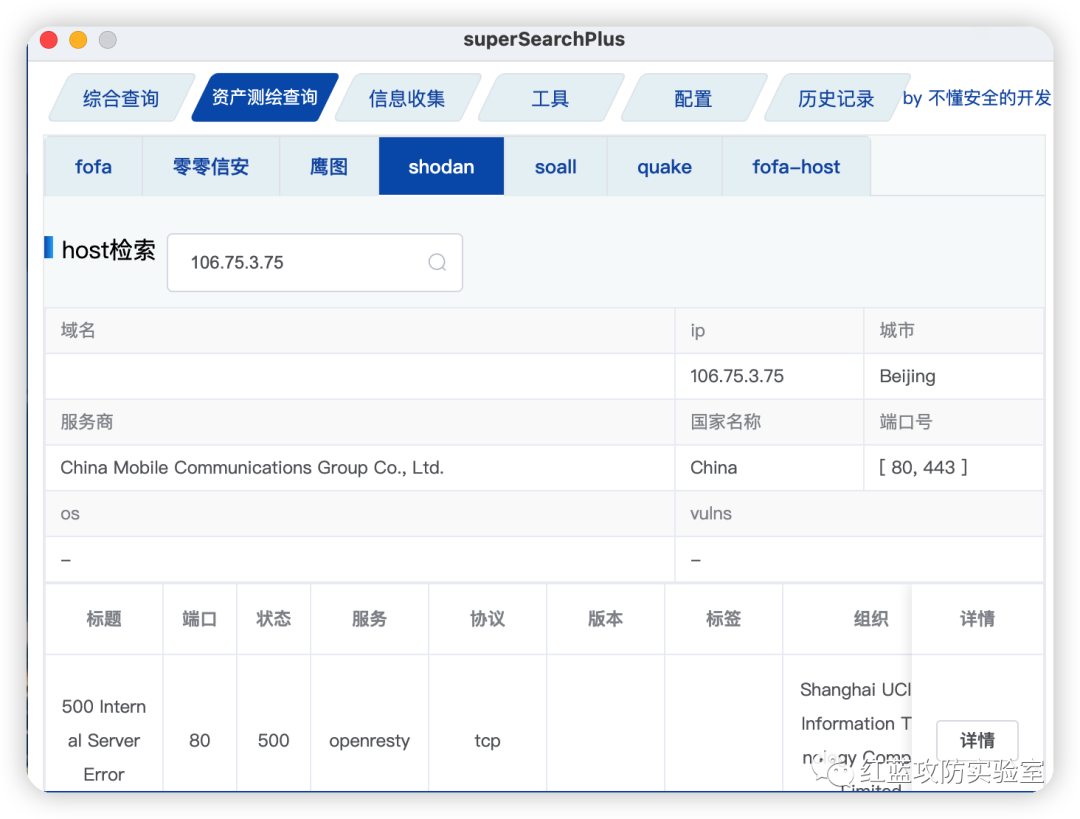Minimize the window using the yellow button
This screenshot has height=819, width=1080.
click(79, 40)
